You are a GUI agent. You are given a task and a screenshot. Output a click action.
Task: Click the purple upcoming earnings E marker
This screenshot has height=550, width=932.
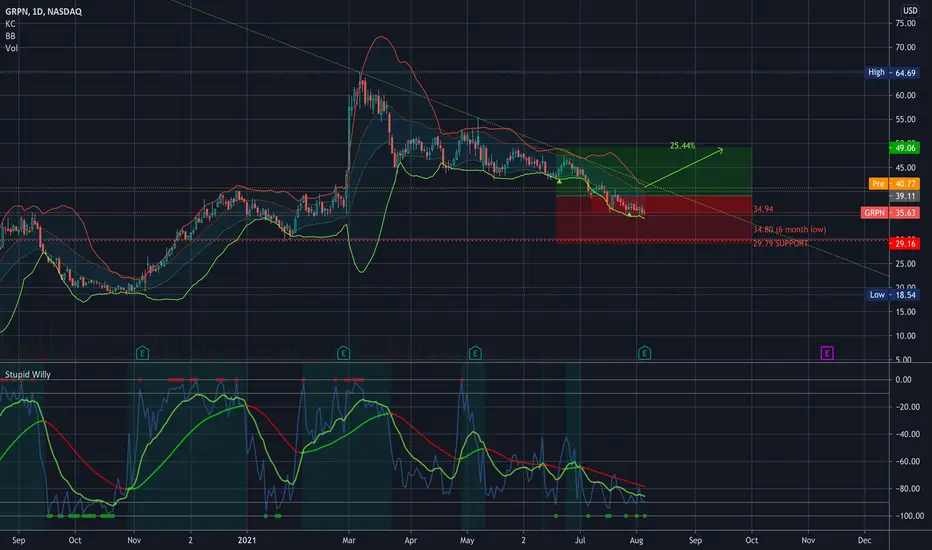[827, 354]
